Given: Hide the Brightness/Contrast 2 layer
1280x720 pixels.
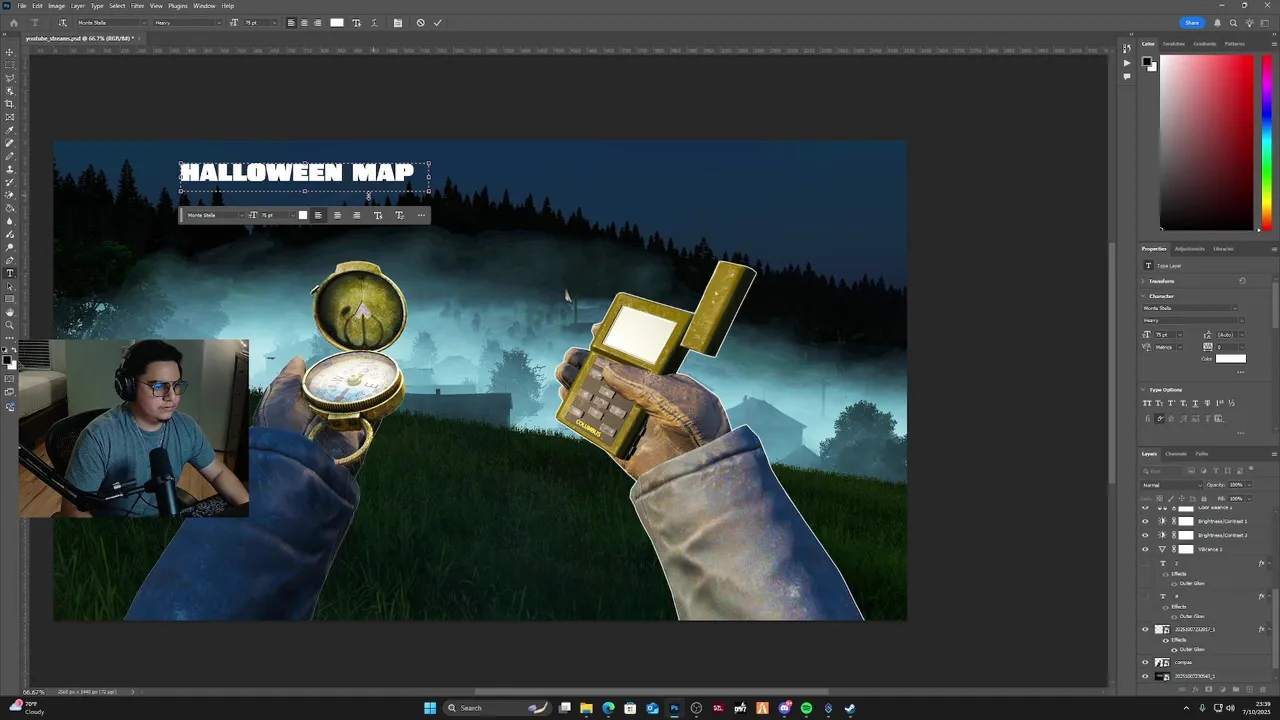Looking at the screenshot, I should (x=1146, y=535).
